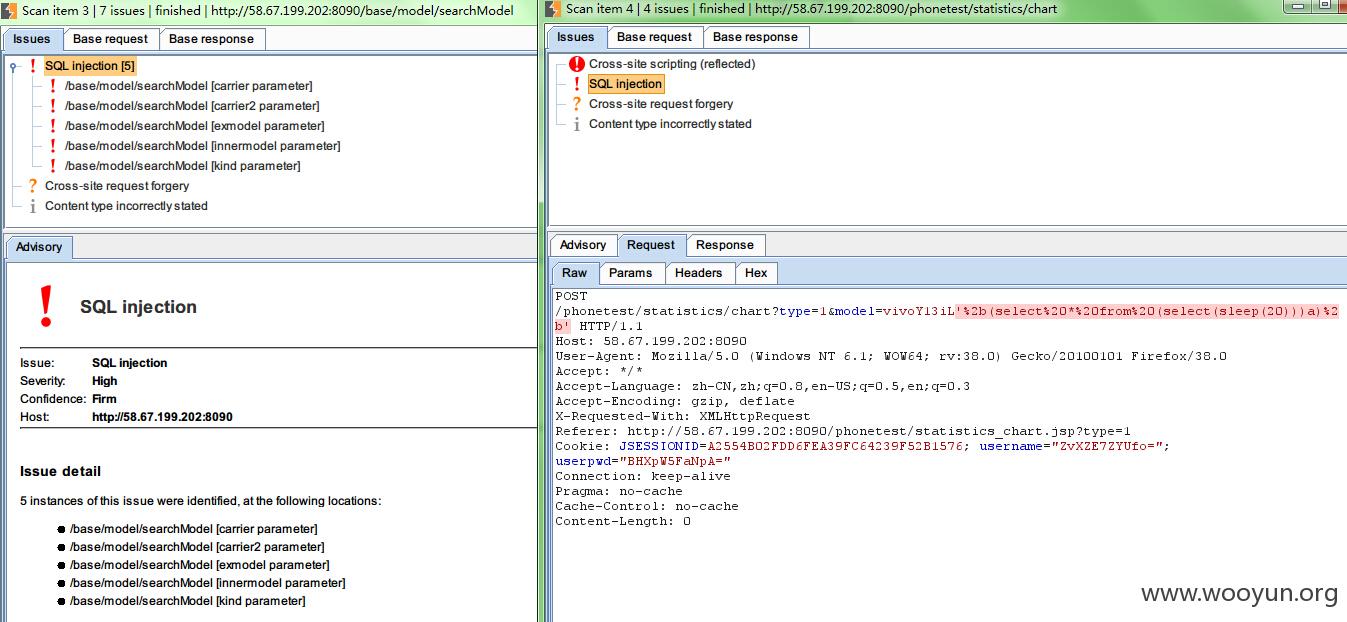Click the Content-Length: 0 line
Viewport: 1347px width, 622px height.
coord(623,521)
